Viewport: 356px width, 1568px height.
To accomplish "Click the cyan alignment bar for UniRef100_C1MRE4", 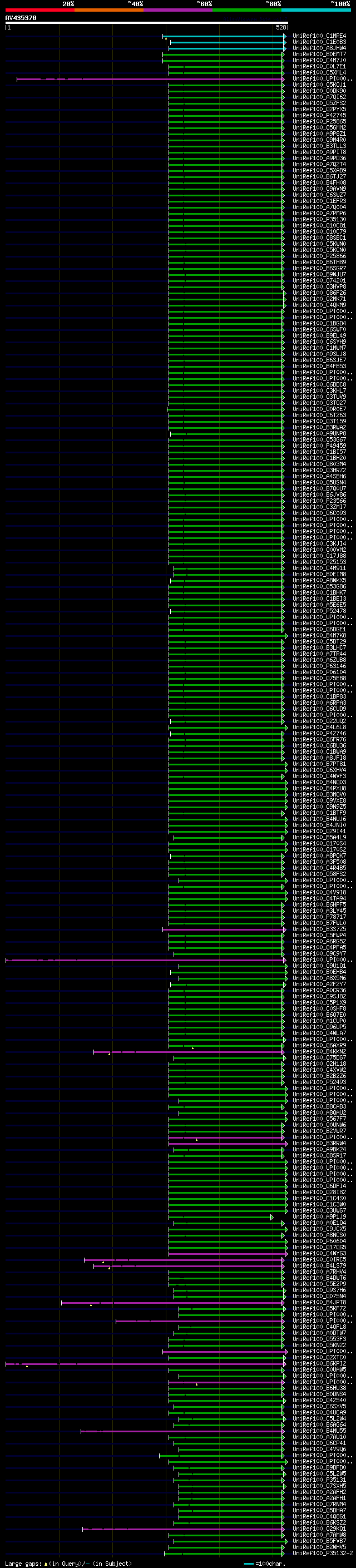I will (225, 36).
